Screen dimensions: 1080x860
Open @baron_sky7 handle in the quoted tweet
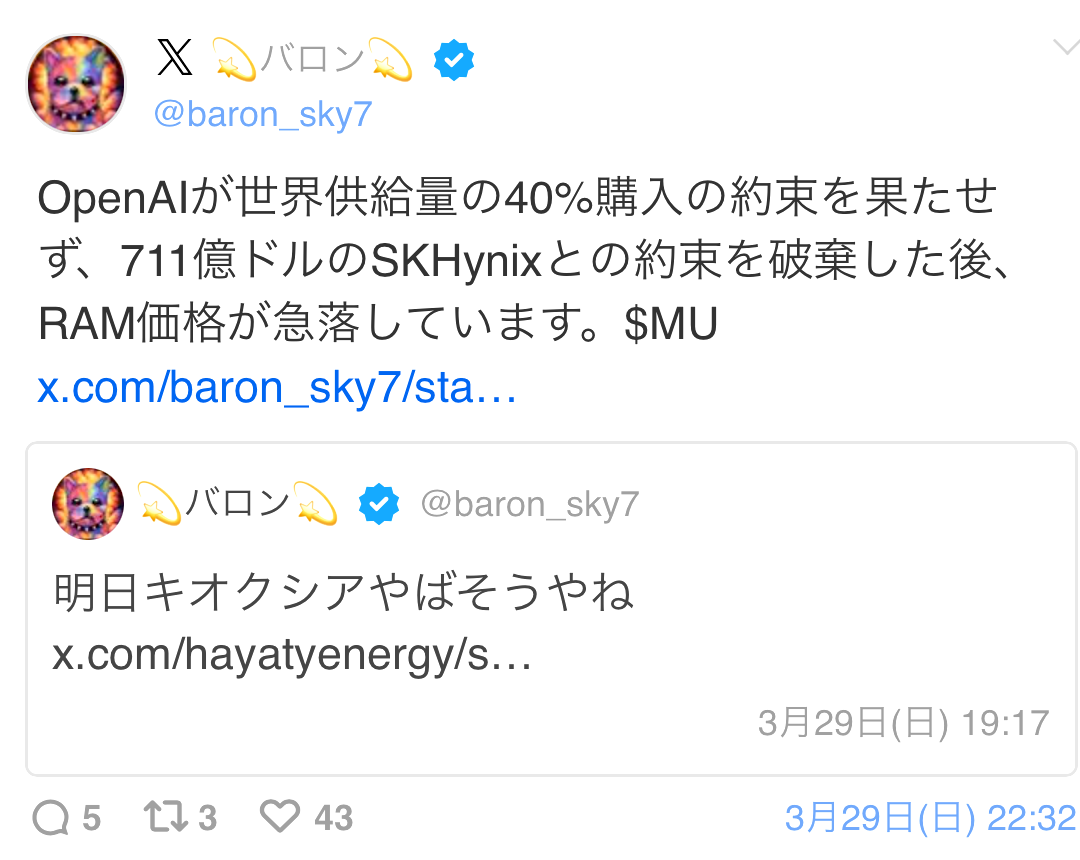(x=530, y=504)
